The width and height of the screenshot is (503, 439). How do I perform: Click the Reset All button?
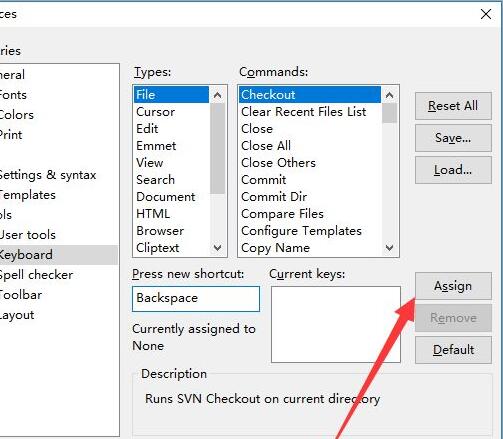point(453,106)
